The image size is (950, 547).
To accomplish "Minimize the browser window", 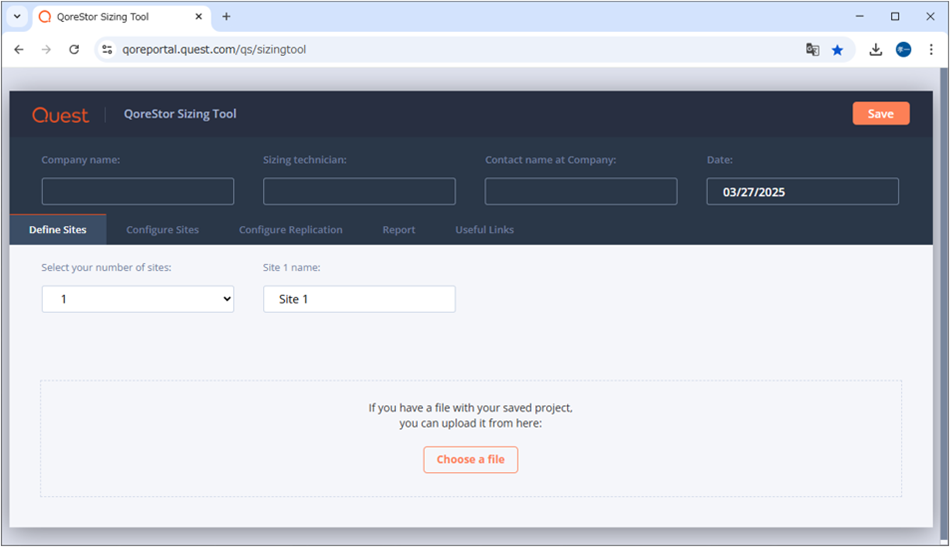I will coord(860,17).
